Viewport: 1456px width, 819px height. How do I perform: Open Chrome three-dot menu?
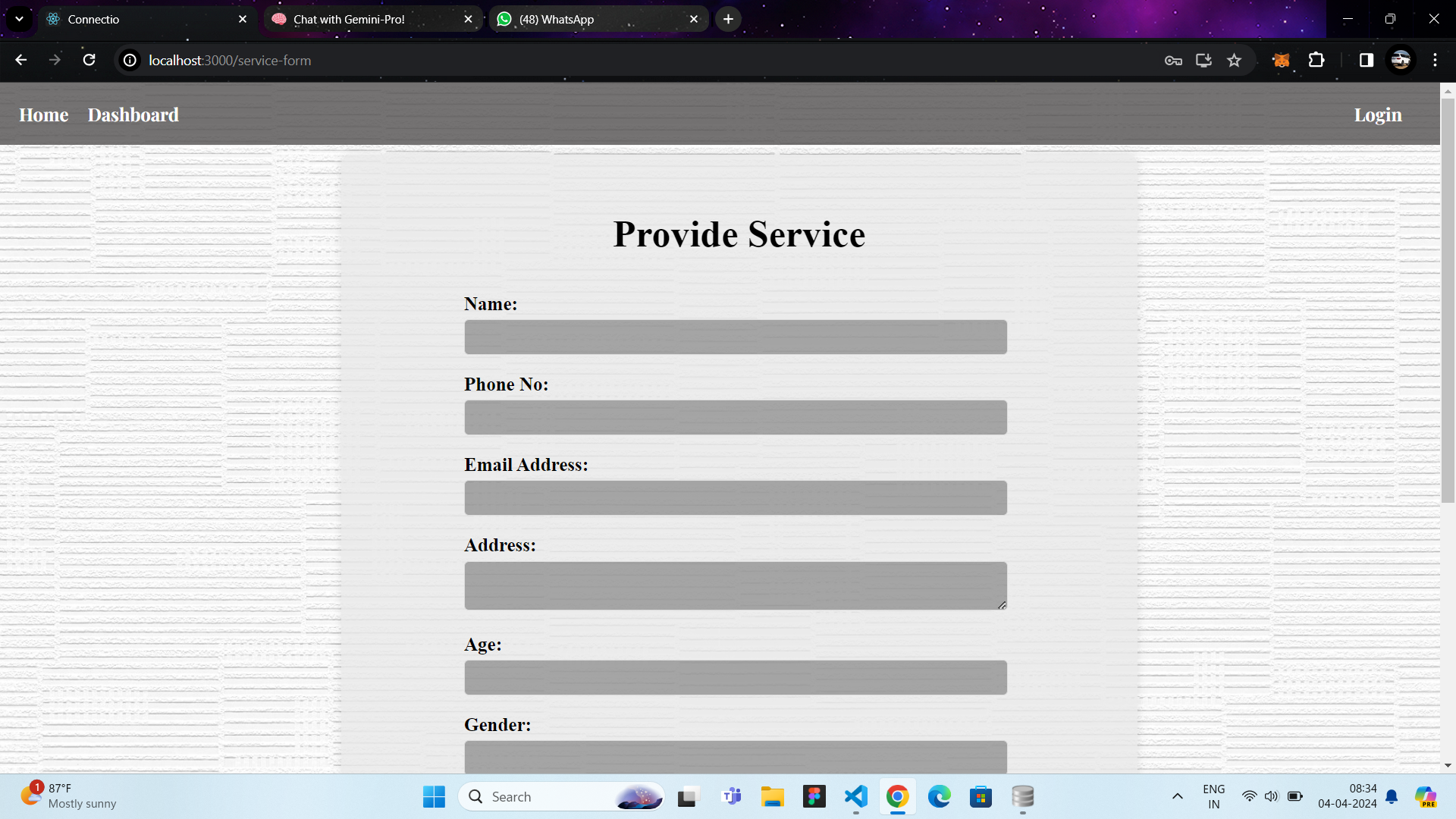[x=1435, y=60]
